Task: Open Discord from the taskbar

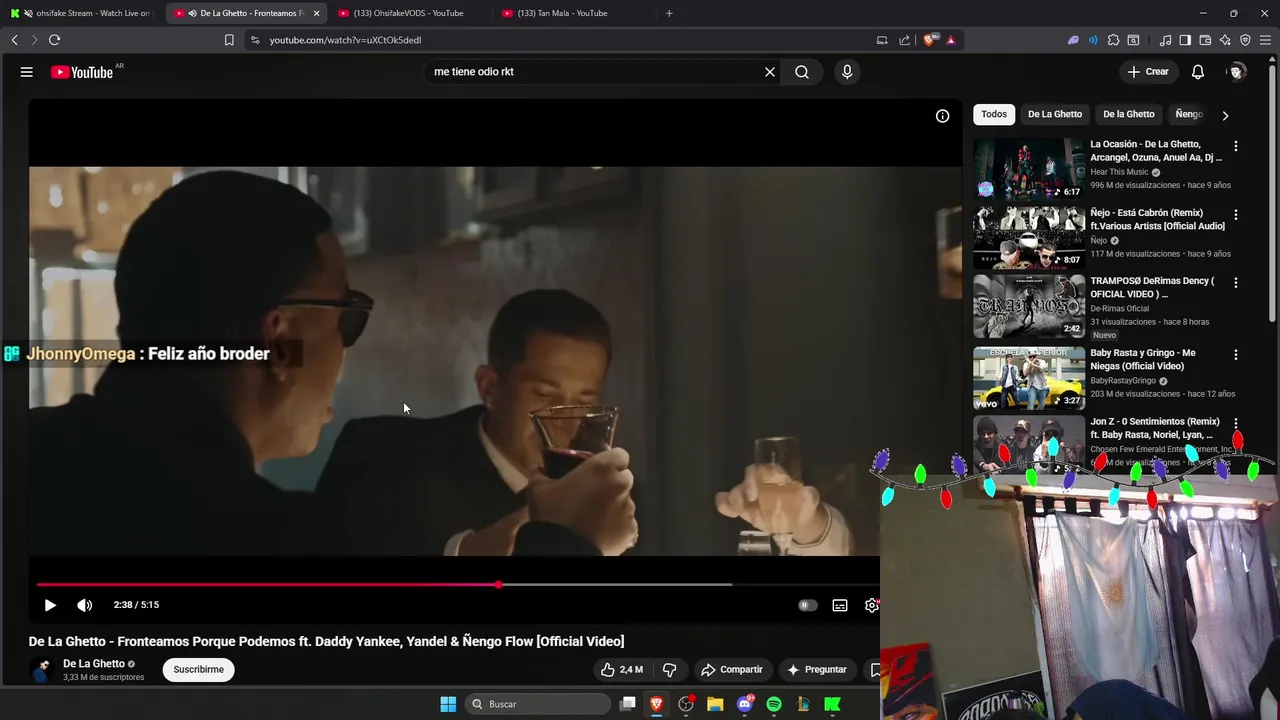Action: (744, 704)
